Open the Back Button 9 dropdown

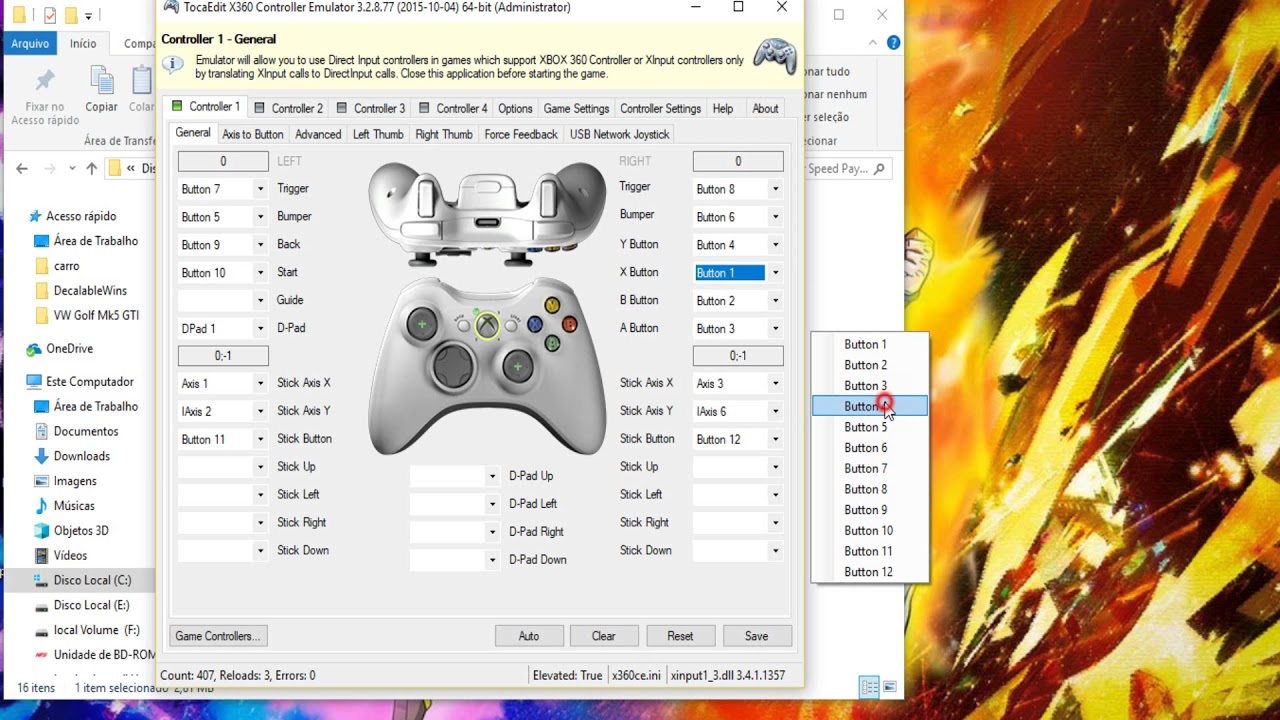tap(260, 245)
